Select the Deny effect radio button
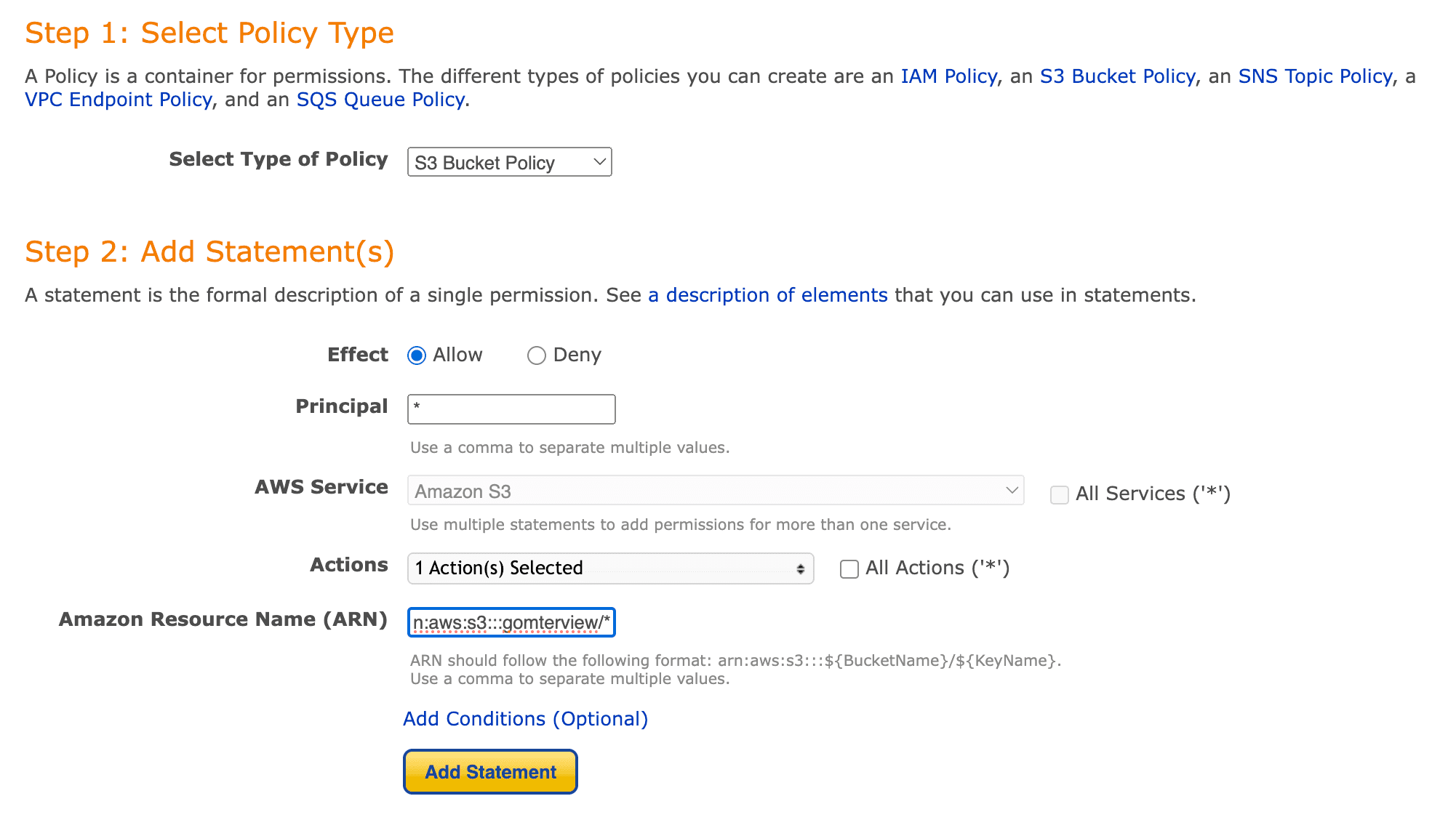 click(x=537, y=355)
